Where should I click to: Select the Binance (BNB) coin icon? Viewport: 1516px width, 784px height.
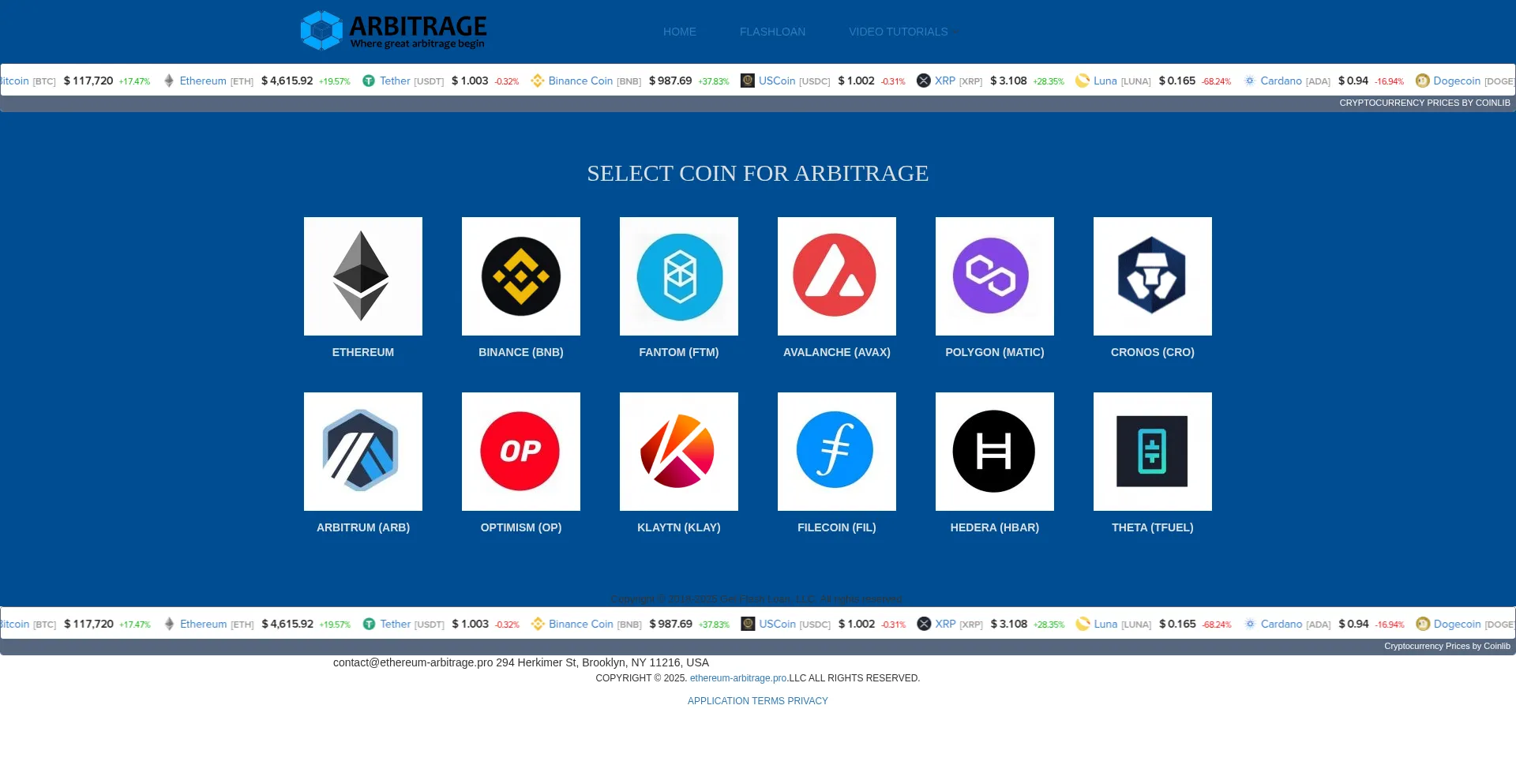[x=520, y=276]
